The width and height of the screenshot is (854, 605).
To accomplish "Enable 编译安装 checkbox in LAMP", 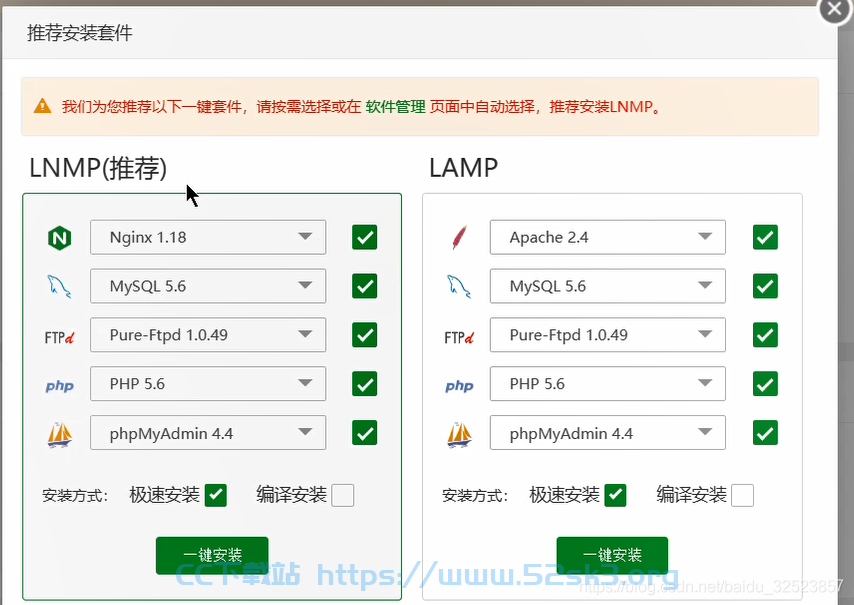I will (742, 496).
